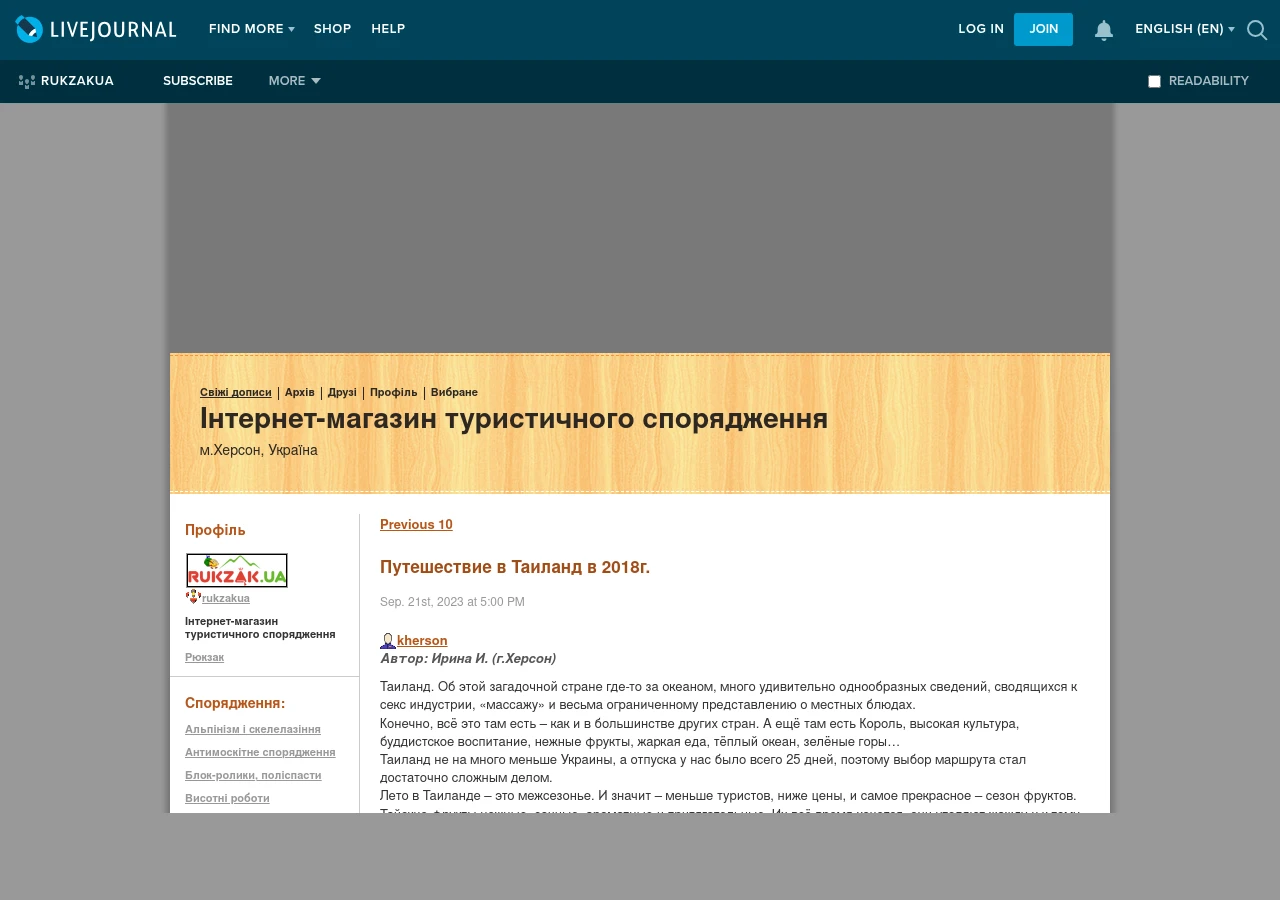The height and width of the screenshot is (900, 1280).
Task: Open the ENGLISH (EN) language dropdown
Action: click(x=1185, y=29)
